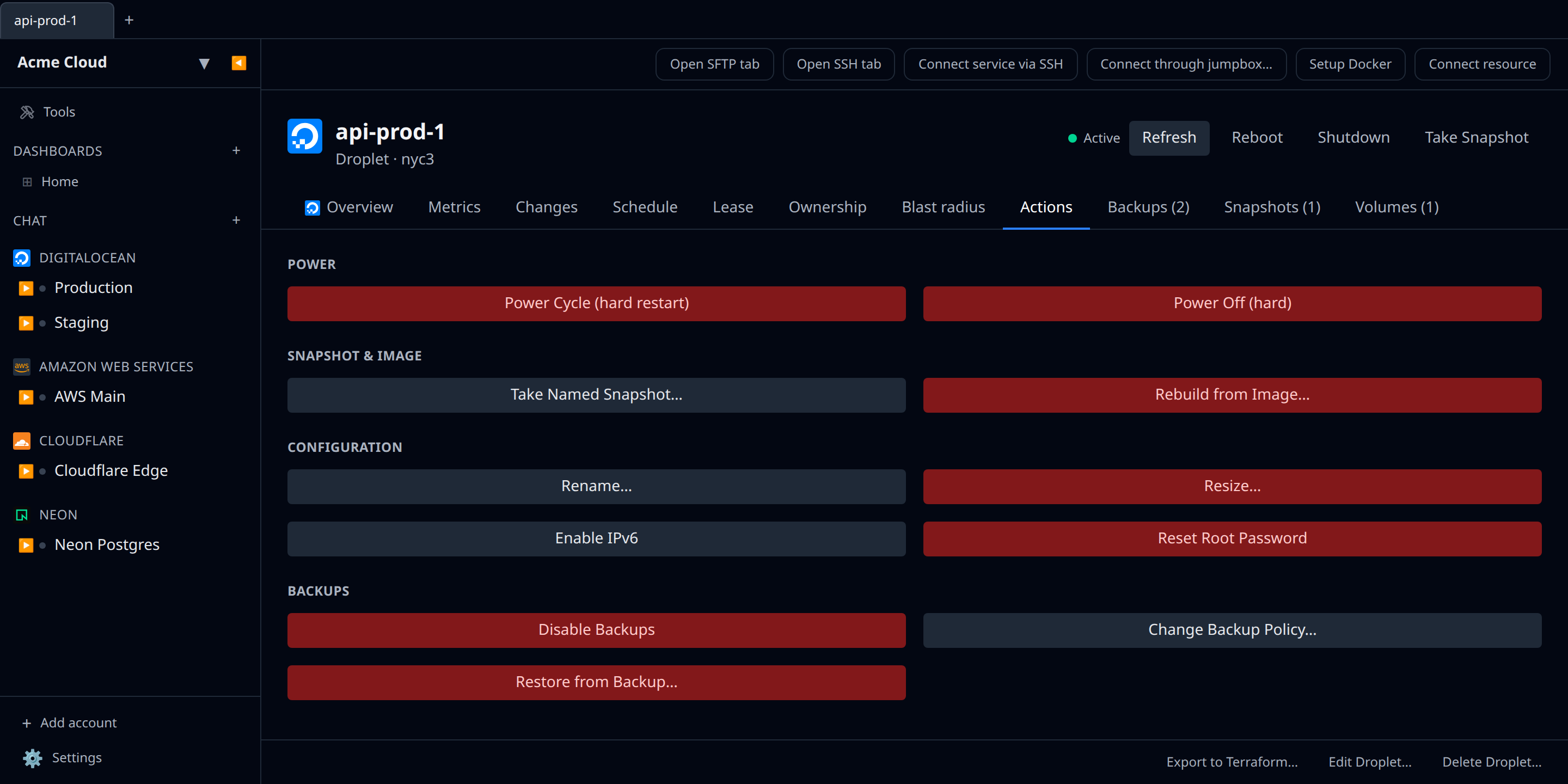
Task: Open the Backups (2) tab
Action: [x=1148, y=207]
